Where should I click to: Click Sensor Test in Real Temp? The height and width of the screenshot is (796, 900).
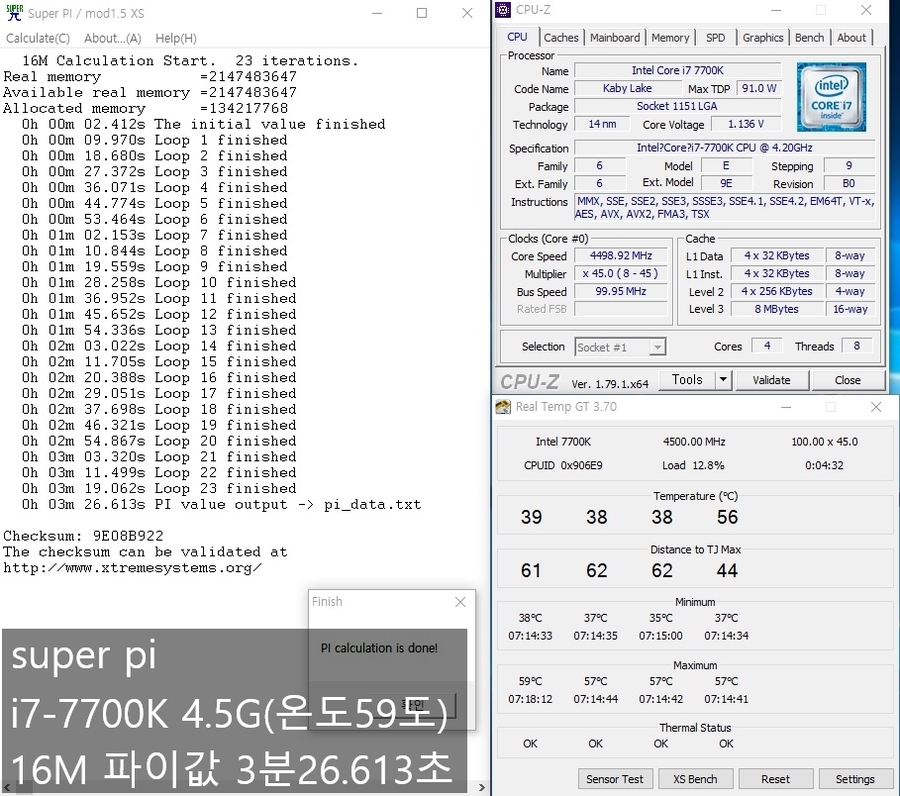[x=615, y=779]
